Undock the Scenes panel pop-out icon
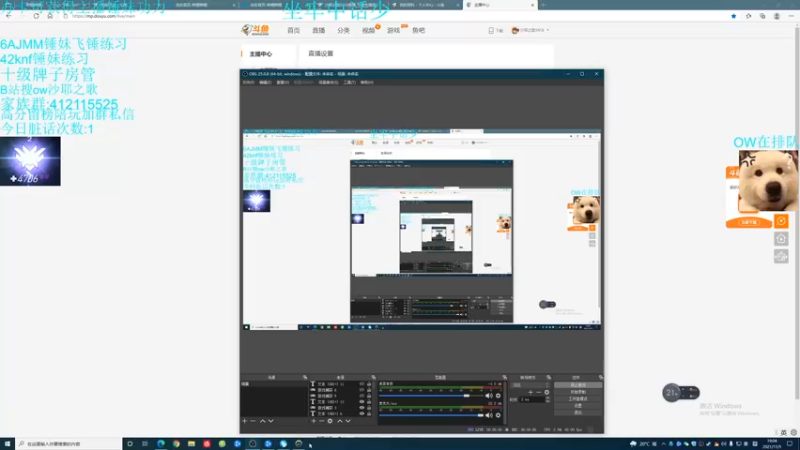Viewport: 800px width, 450px height. pos(305,378)
